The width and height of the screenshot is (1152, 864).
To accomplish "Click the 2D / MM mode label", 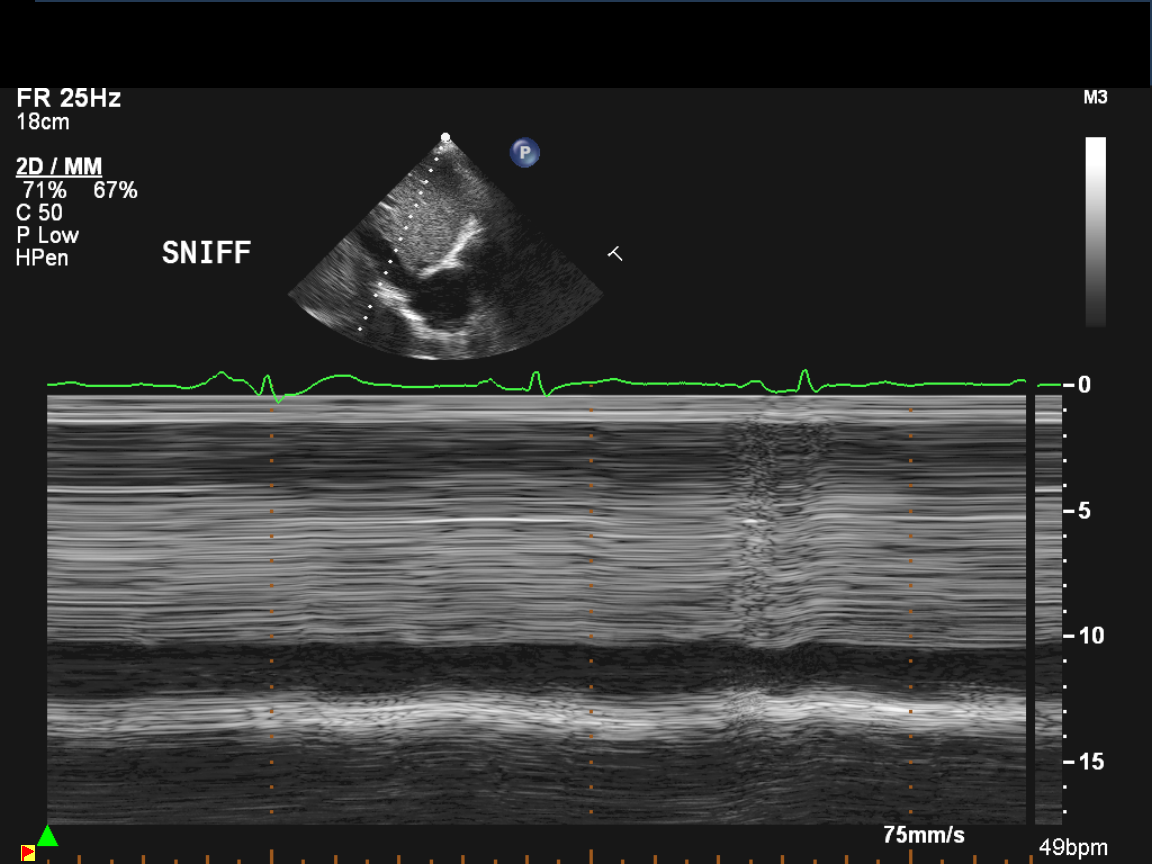I will (x=59, y=167).
